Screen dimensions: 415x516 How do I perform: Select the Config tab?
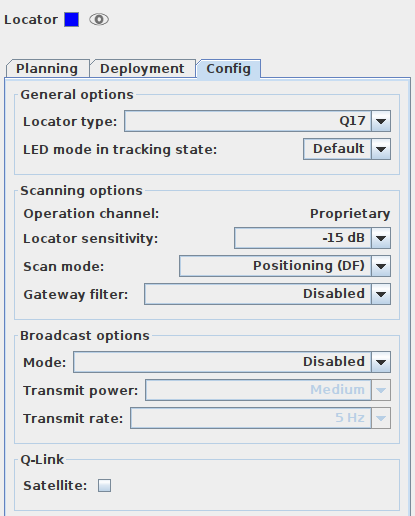click(229, 69)
